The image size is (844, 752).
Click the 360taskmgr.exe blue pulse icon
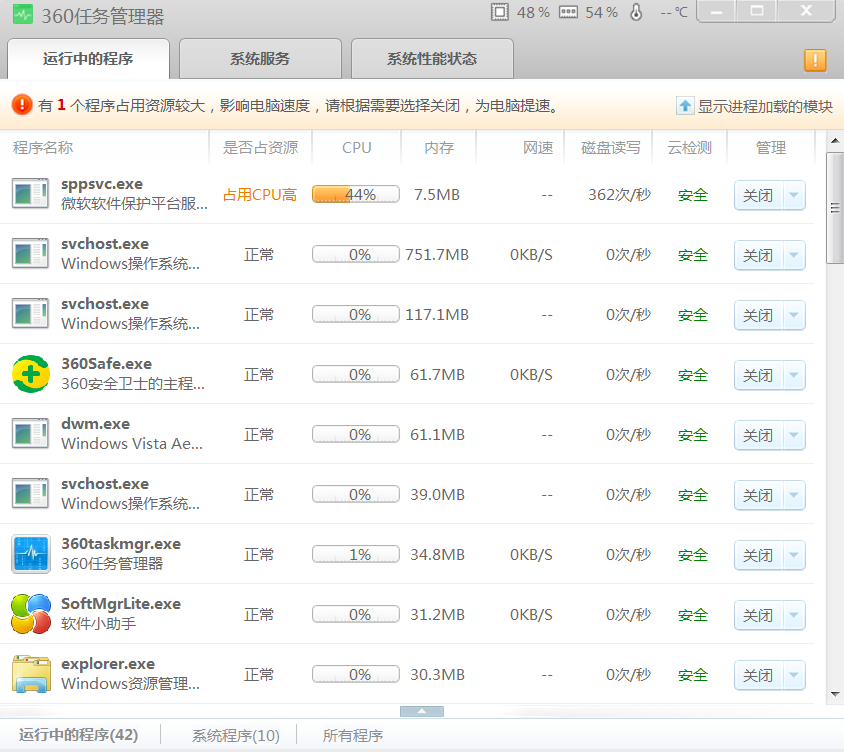coord(31,554)
